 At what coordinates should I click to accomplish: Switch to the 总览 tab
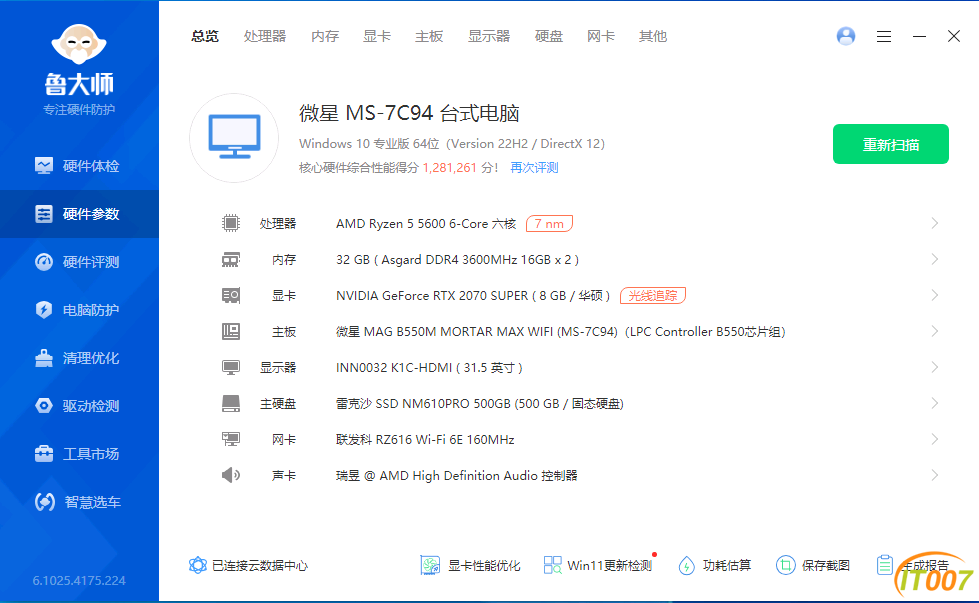[x=205, y=36]
